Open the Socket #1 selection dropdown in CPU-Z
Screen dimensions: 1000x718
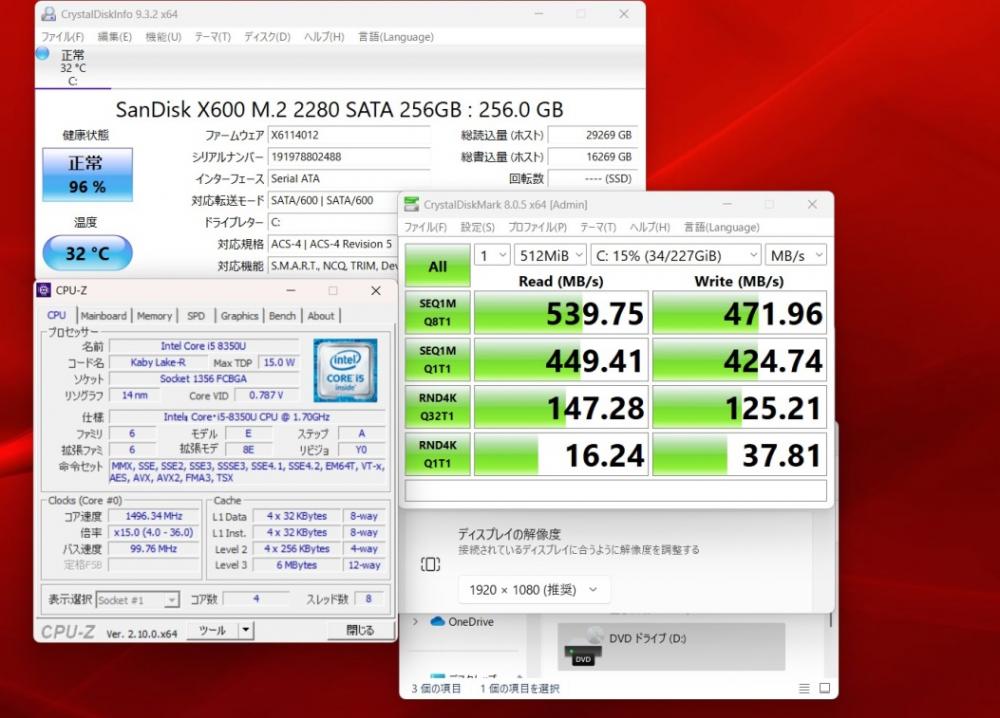tap(137, 600)
